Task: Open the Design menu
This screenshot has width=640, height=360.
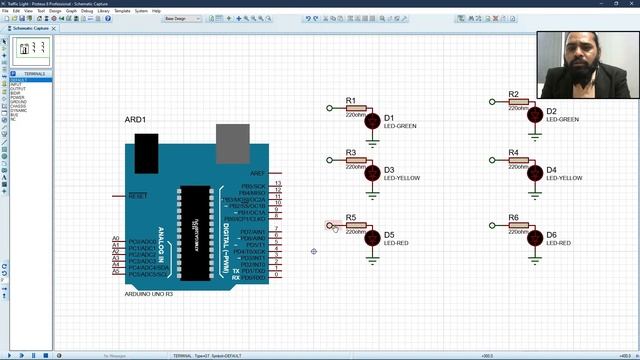Action: click(55, 11)
